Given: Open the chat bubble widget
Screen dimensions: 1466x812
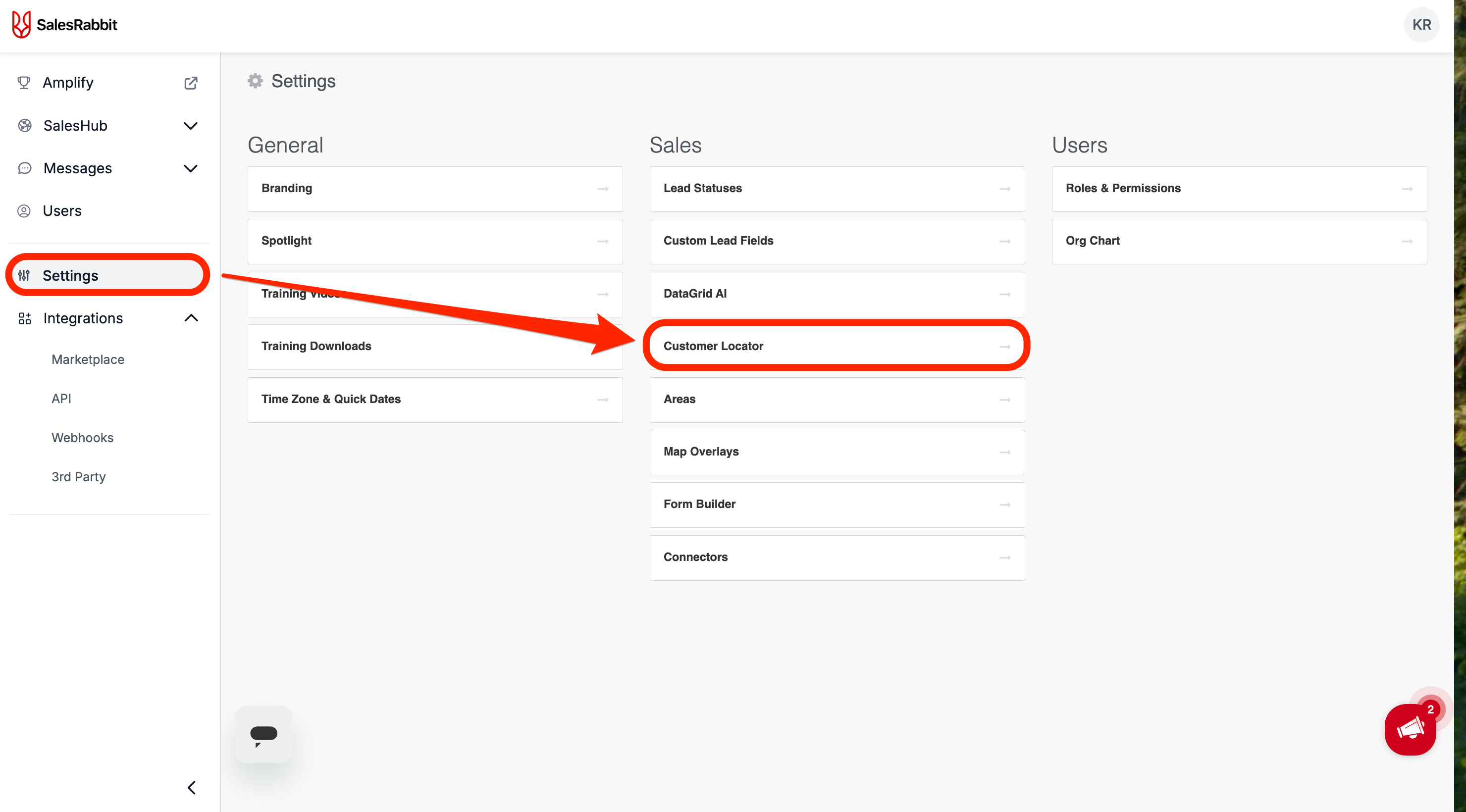Looking at the screenshot, I should (x=263, y=735).
